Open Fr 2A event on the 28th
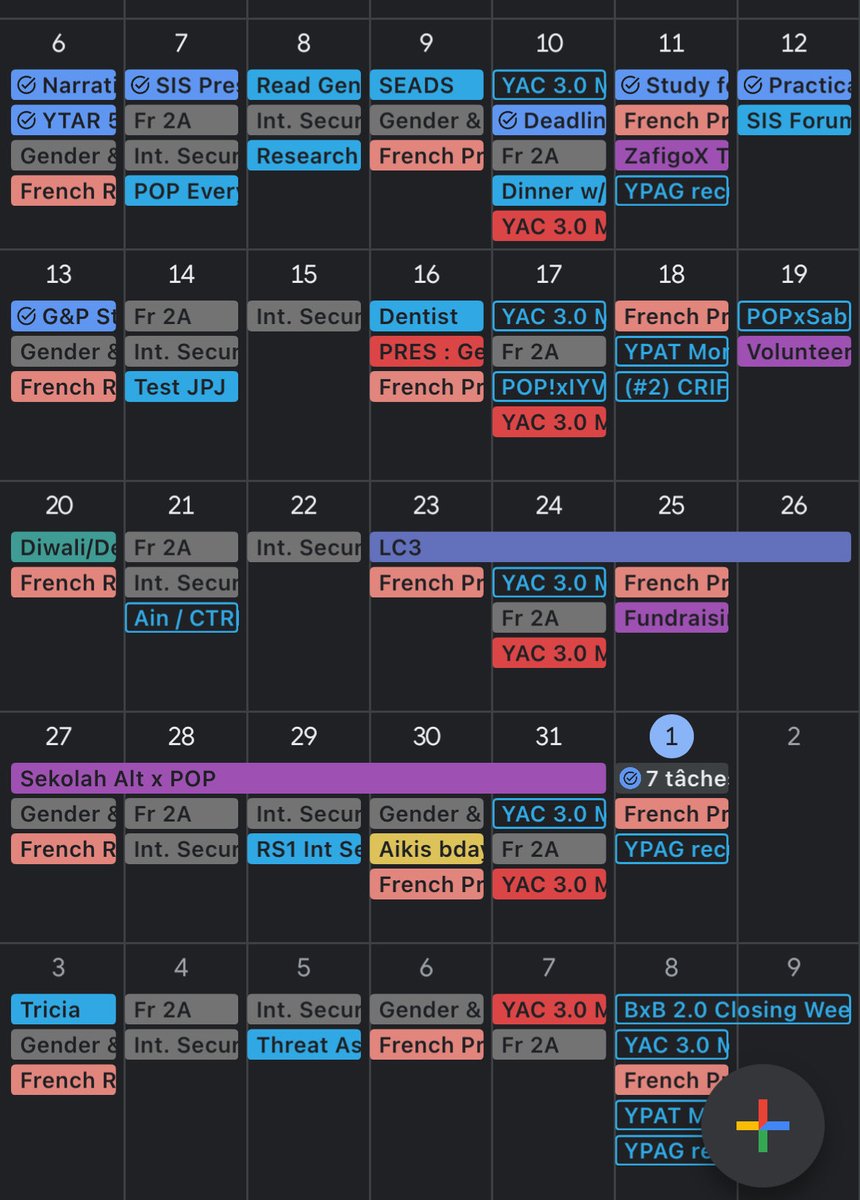This screenshot has height=1200, width=860. click(181, 813)
